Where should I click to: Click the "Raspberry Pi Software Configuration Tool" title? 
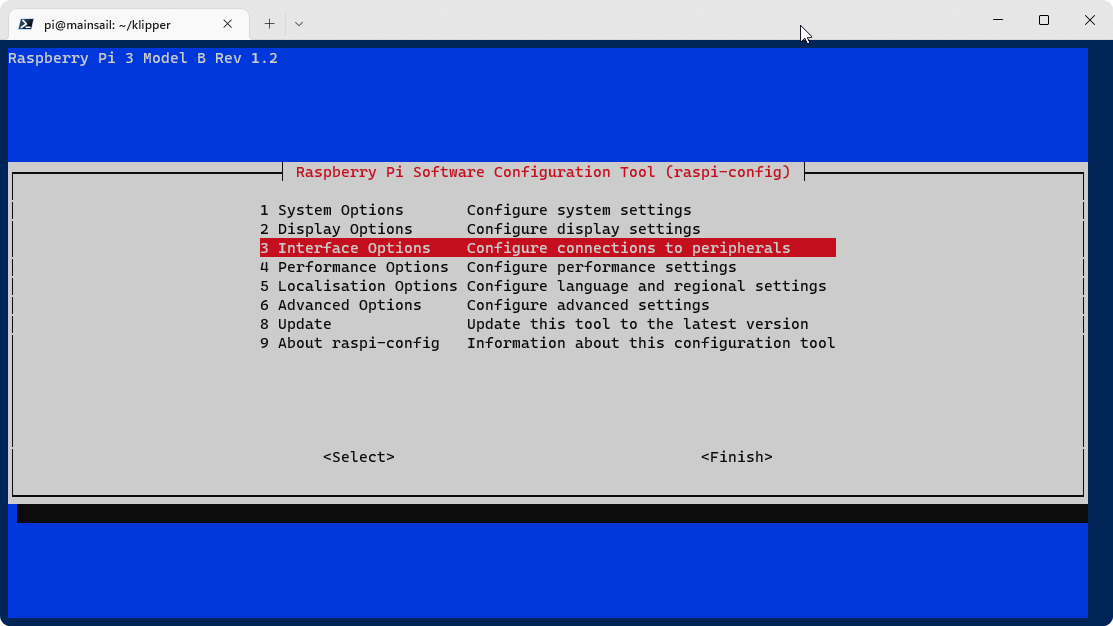click(x=545, y=172)
